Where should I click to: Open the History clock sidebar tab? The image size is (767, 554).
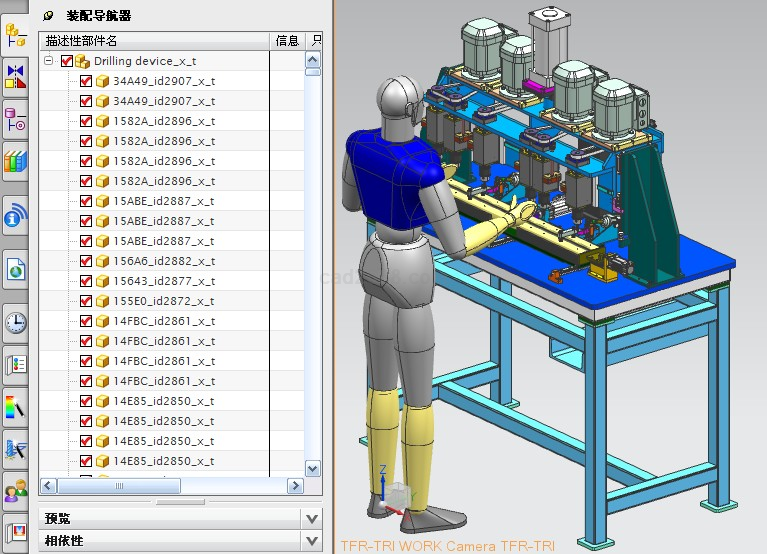pyautogui.click(x=15, y=322)
